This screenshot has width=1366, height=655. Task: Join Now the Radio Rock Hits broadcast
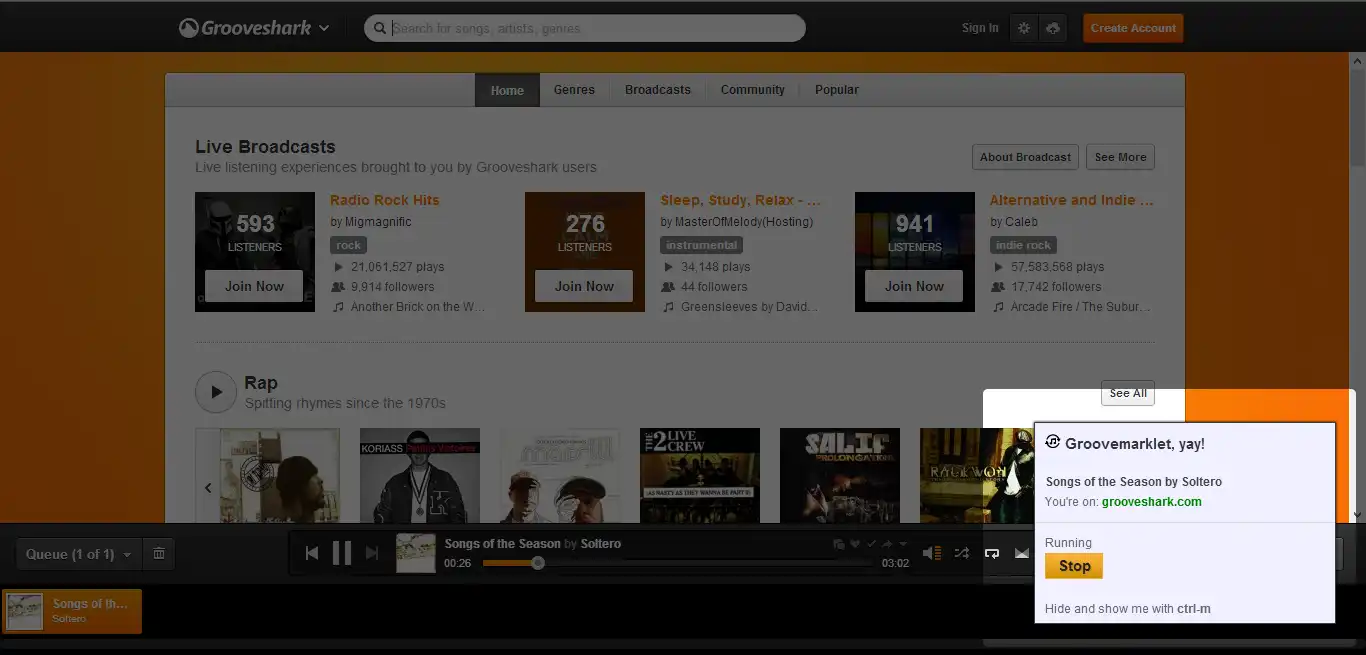254,286
